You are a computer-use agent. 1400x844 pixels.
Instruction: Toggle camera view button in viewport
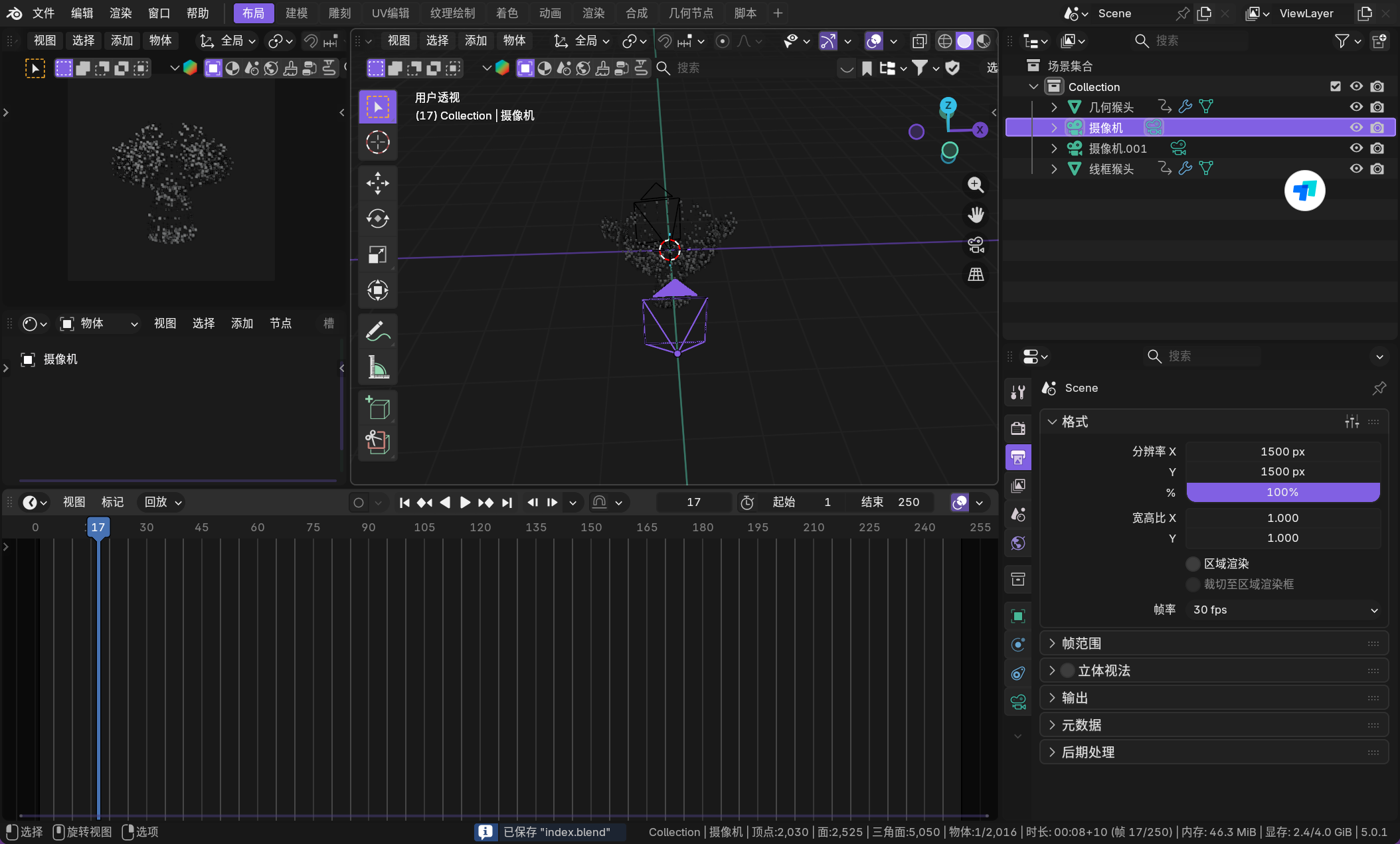(x=976, y=245)
